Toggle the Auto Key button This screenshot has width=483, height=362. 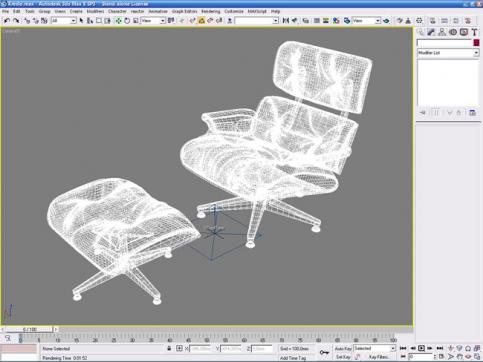(343, 349)
